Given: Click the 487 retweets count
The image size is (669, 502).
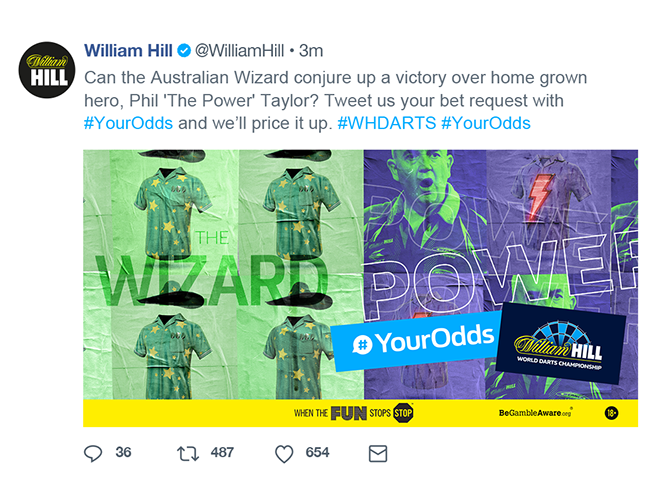Looking at the screenshot, I should tap(222, 452).
